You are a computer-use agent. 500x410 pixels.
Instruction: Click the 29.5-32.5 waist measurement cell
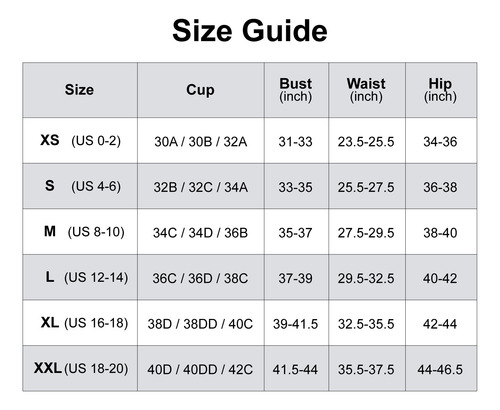coord(367,278)
